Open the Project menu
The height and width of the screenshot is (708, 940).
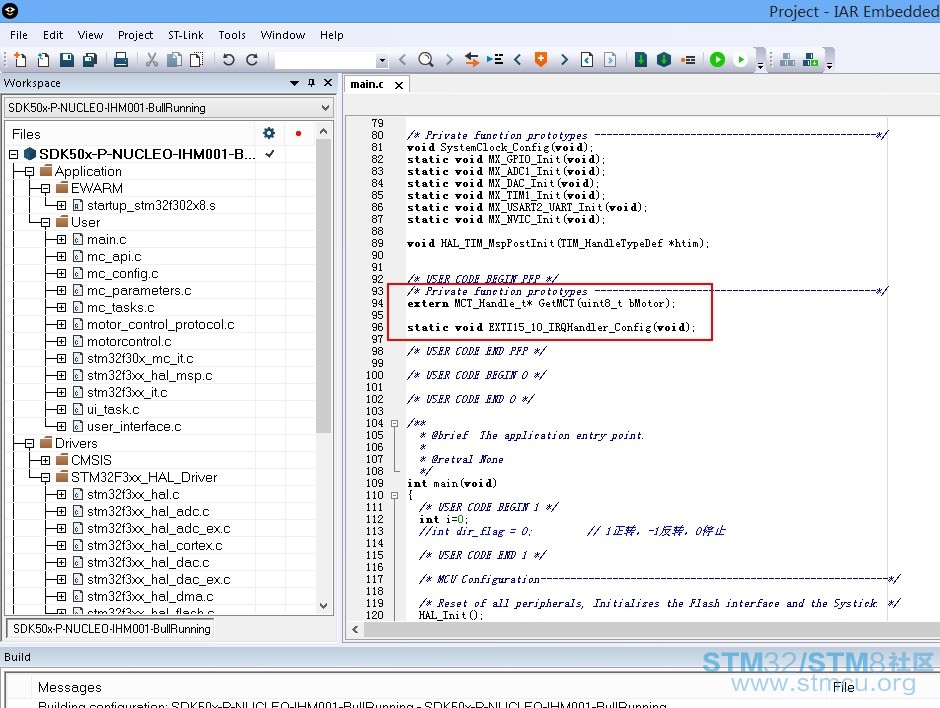click(x=135, y=35)
